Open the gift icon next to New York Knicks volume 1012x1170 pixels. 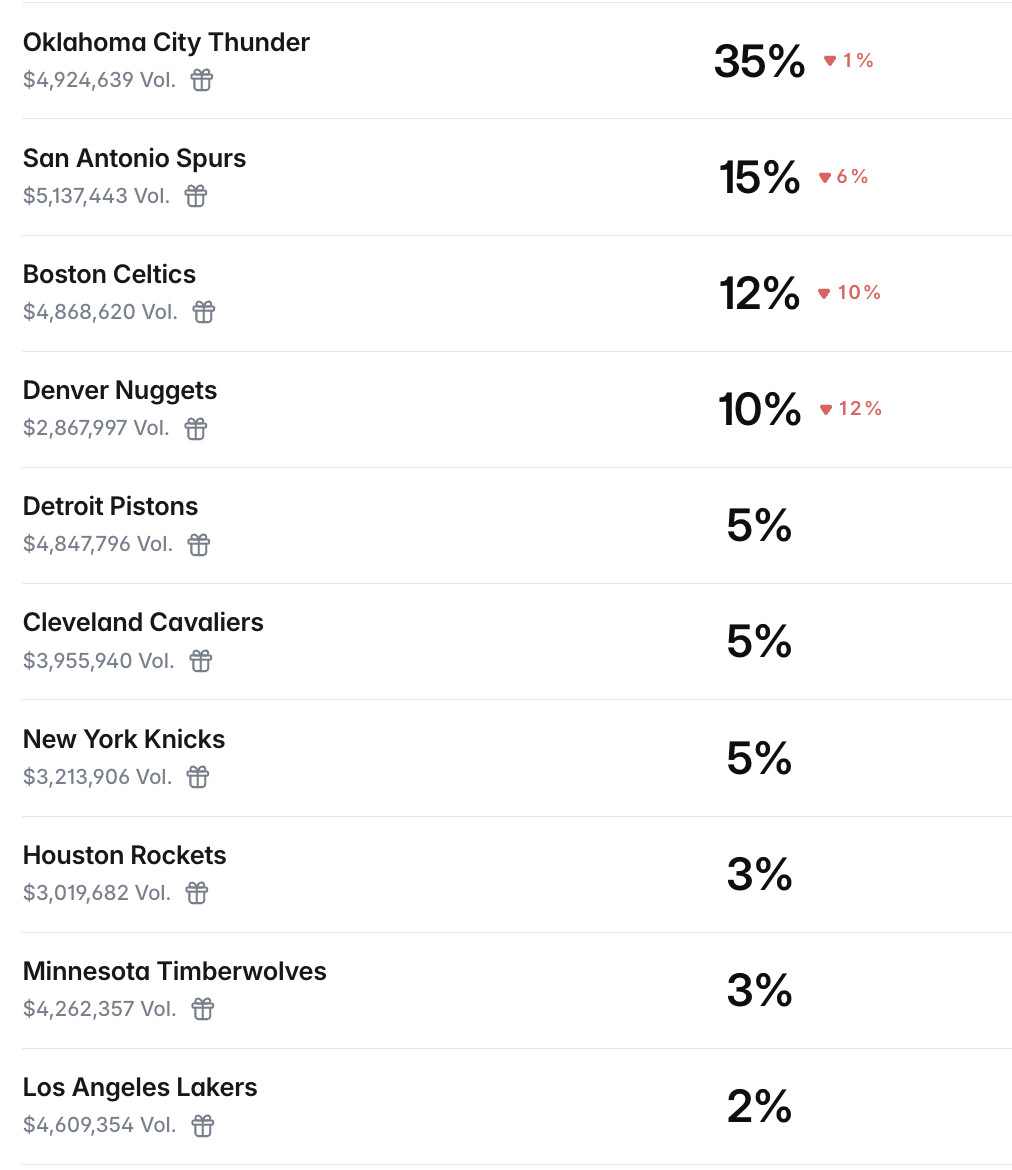[198, 776]
